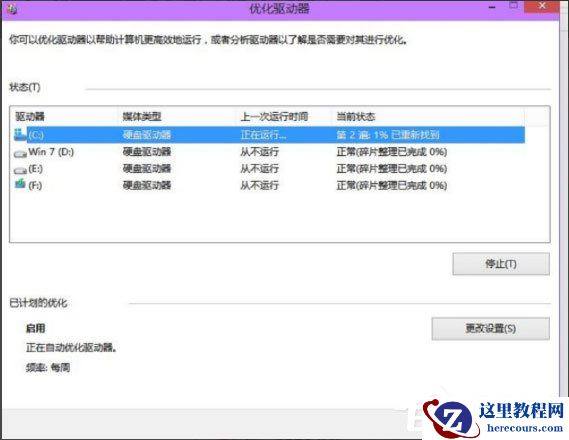The width and height of the screenshot is (569, 440).
Task: Click the 启用 enabled status text
Action: [36, 328]
